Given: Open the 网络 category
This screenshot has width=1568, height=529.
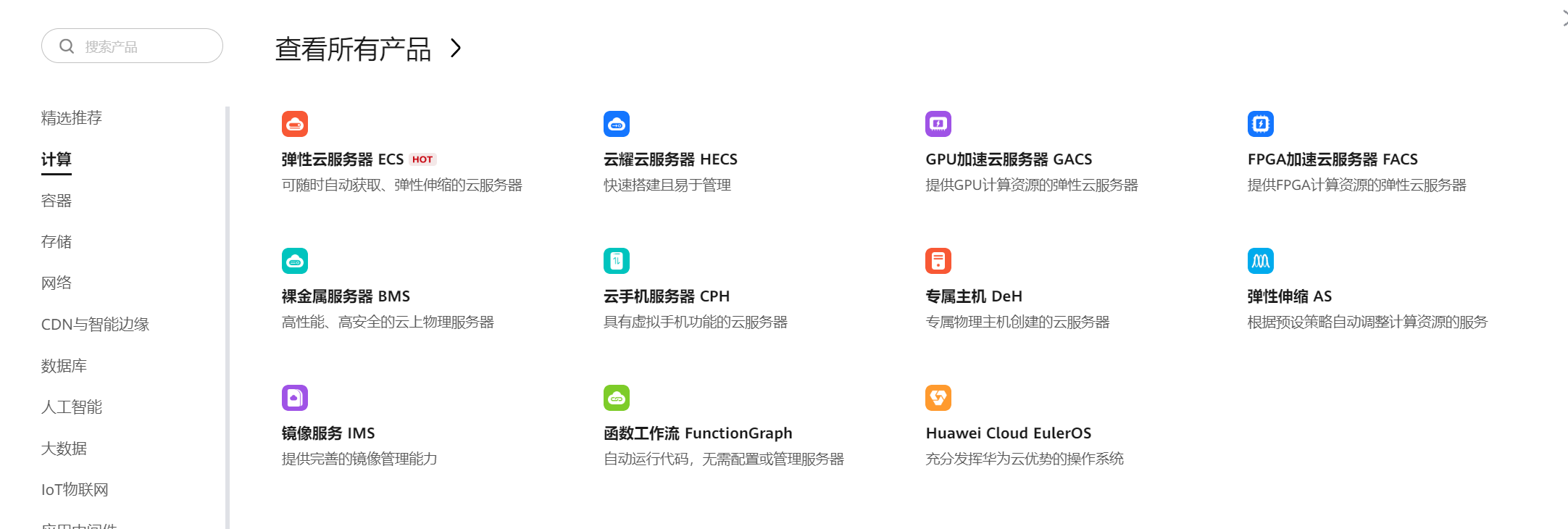Looking at the screenshot, I should 57,283.
